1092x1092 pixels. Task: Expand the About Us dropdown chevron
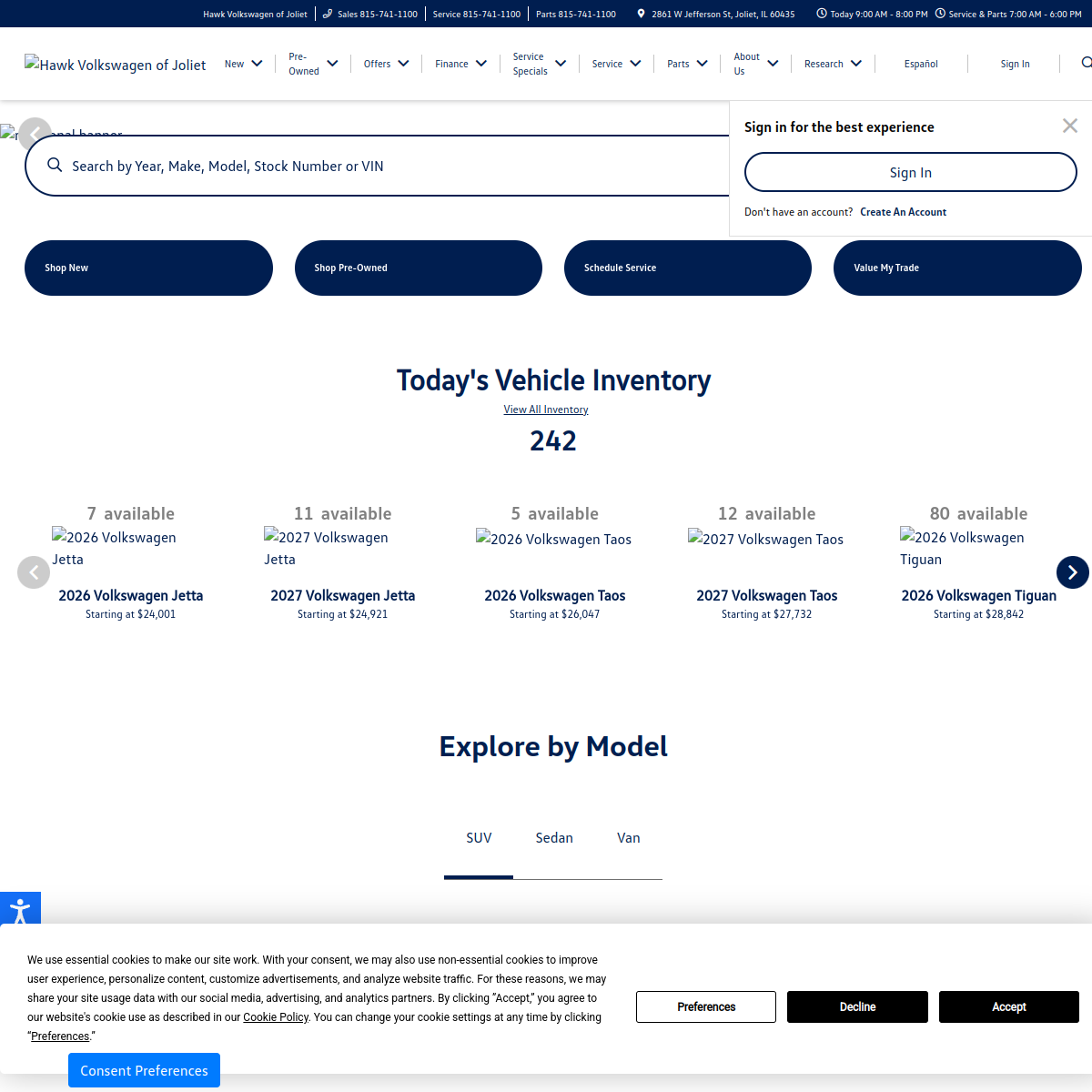[x=773, y=64]
